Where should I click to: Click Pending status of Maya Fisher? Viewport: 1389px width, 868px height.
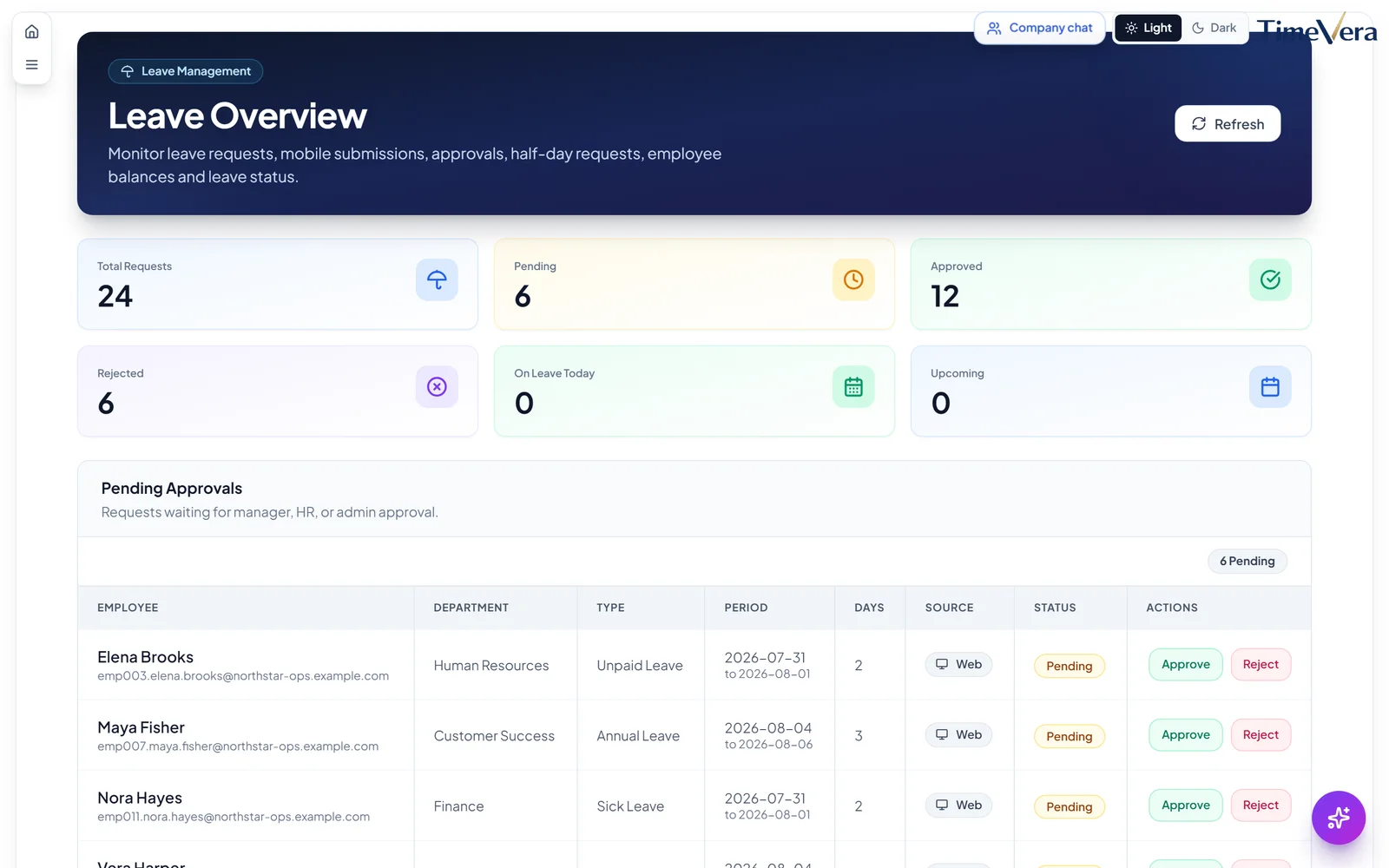tap(1070, 736)
